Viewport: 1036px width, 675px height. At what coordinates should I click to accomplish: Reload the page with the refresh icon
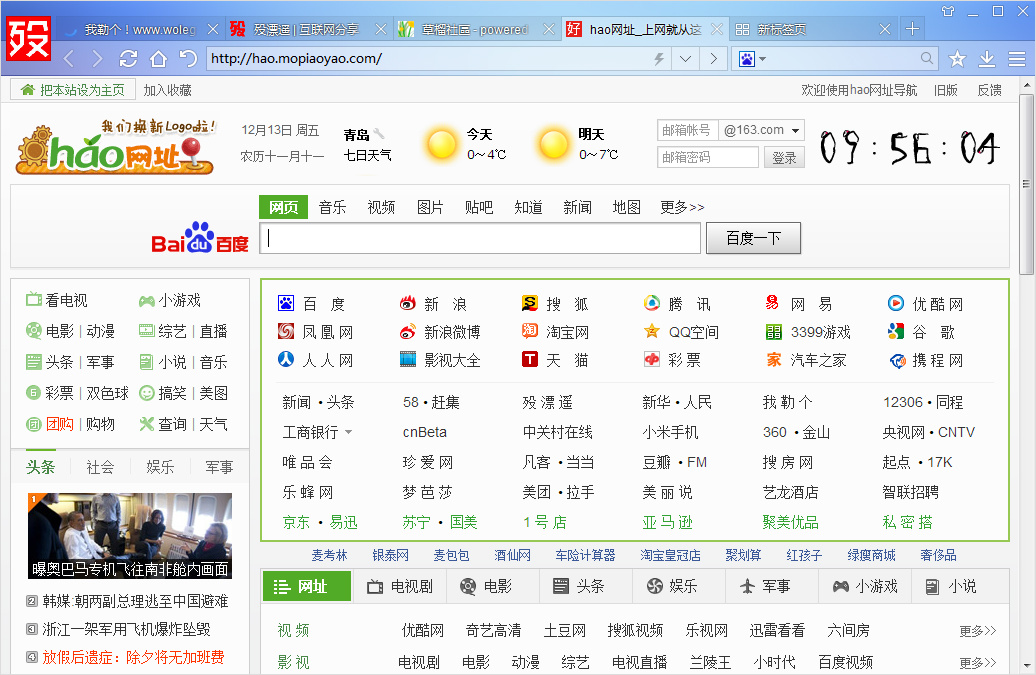128,59
